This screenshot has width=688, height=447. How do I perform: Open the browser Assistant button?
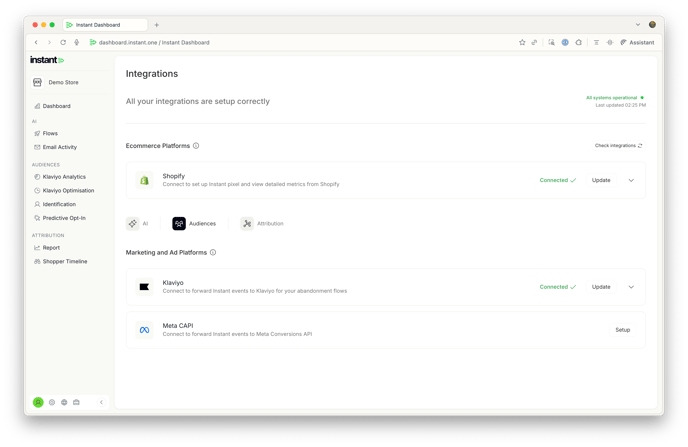point(637,43)
